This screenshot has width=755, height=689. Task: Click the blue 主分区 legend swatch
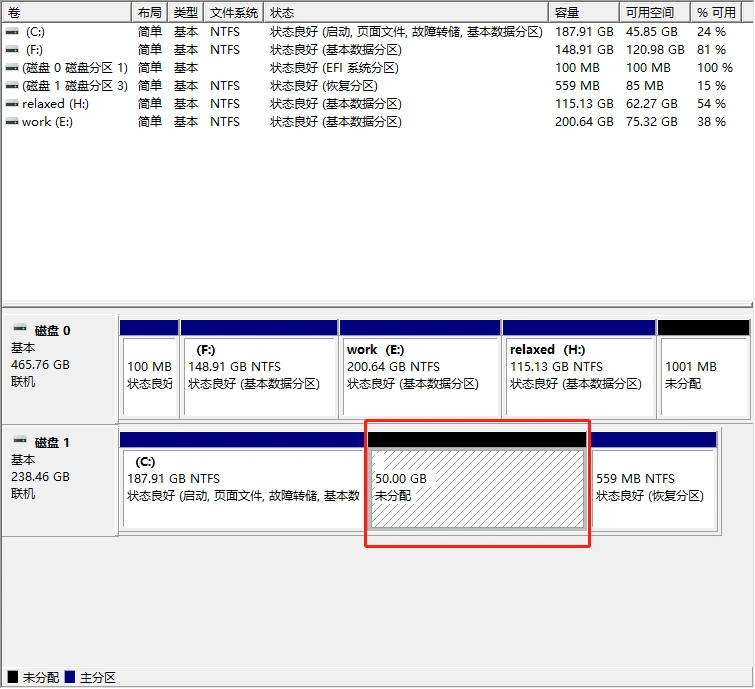(x=70, y=678)
